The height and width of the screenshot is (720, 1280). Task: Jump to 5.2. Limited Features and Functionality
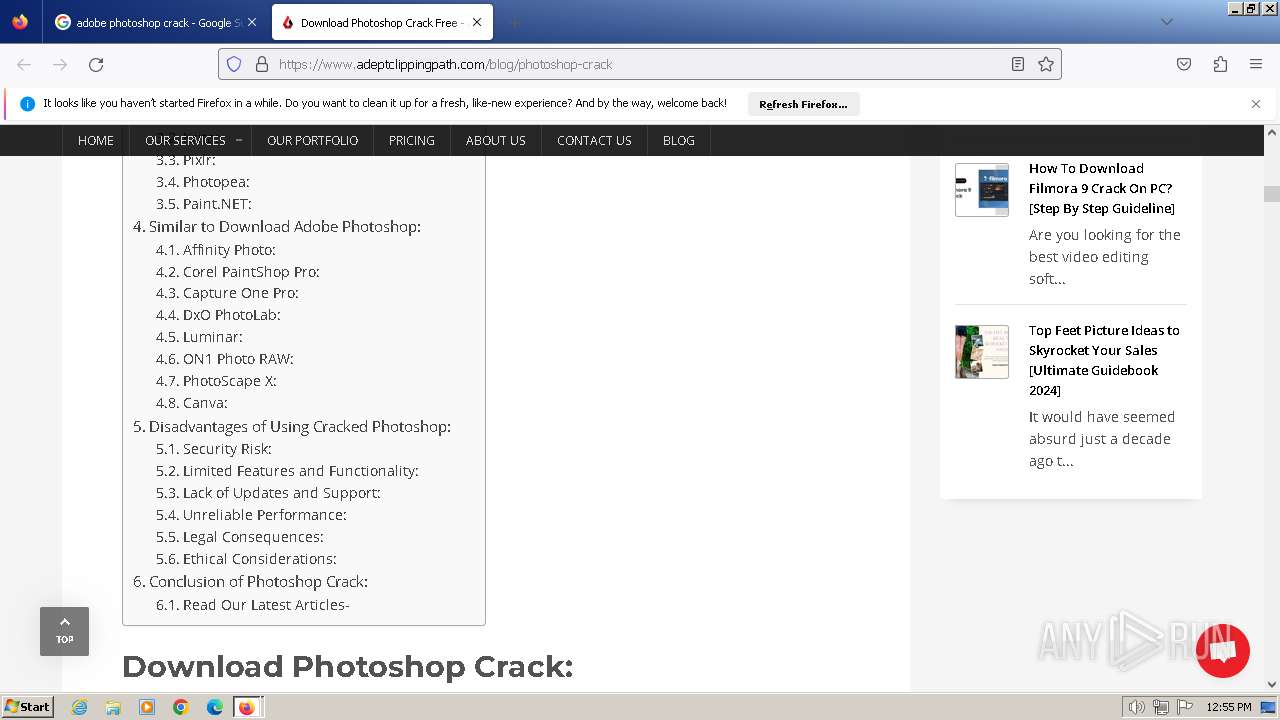tap(287, 471)
